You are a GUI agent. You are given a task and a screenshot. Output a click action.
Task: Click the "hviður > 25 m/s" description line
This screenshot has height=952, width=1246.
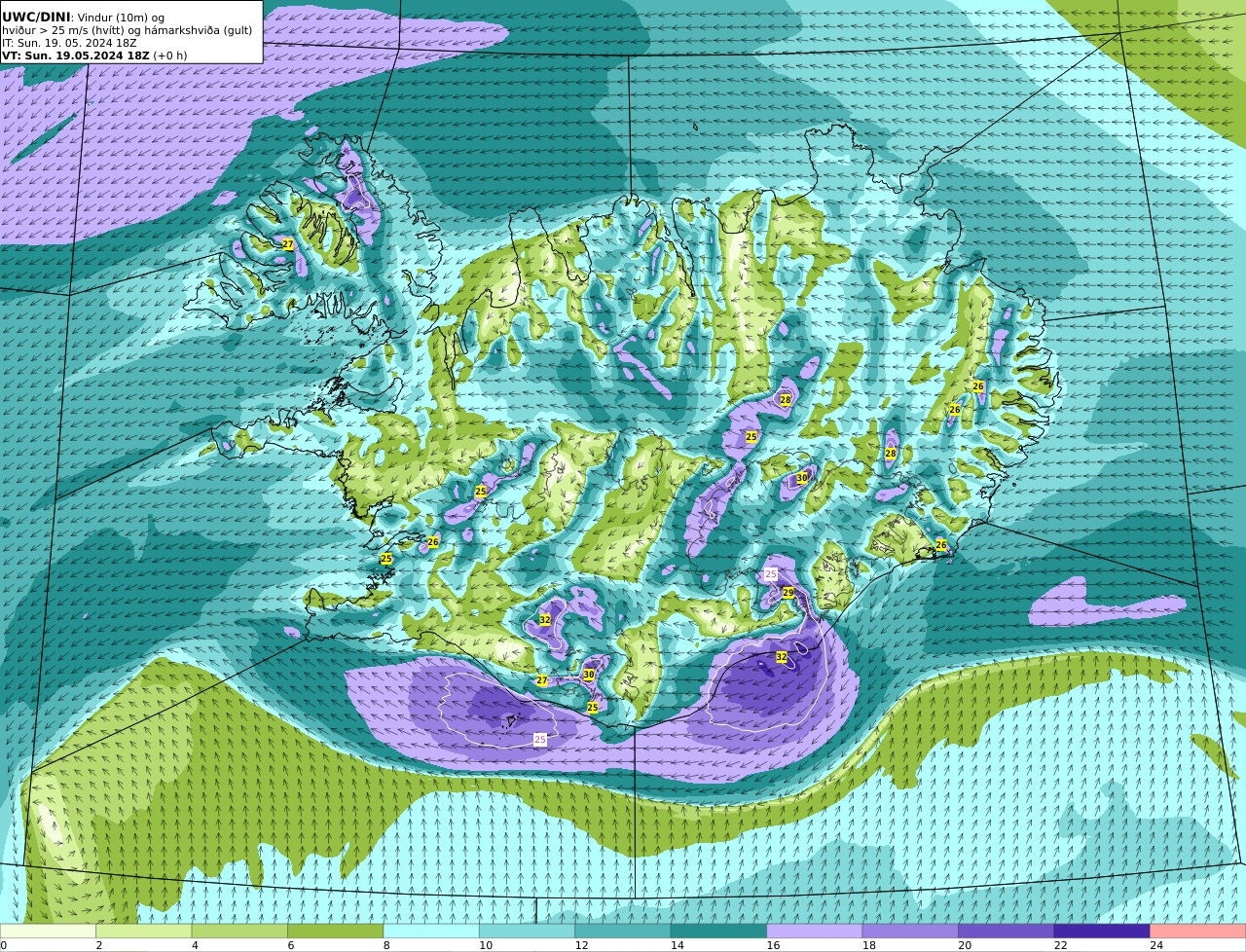(128, 30)
